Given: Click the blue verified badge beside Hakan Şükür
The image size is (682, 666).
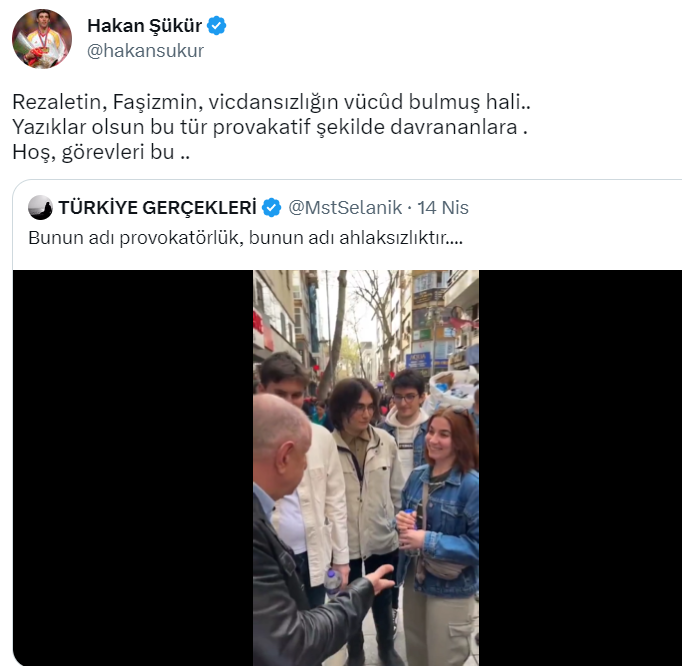Looking at the screenshot, I should click(216, 26).
